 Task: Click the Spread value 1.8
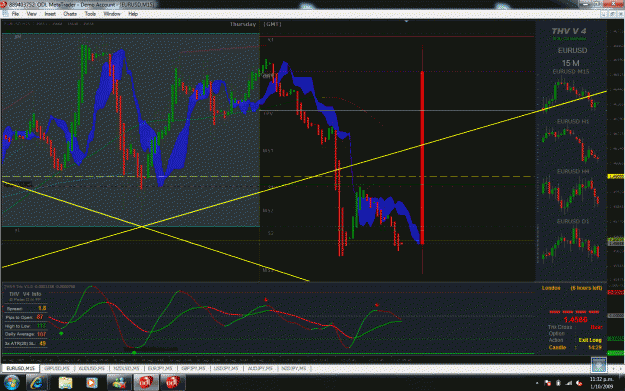[42, 308]
